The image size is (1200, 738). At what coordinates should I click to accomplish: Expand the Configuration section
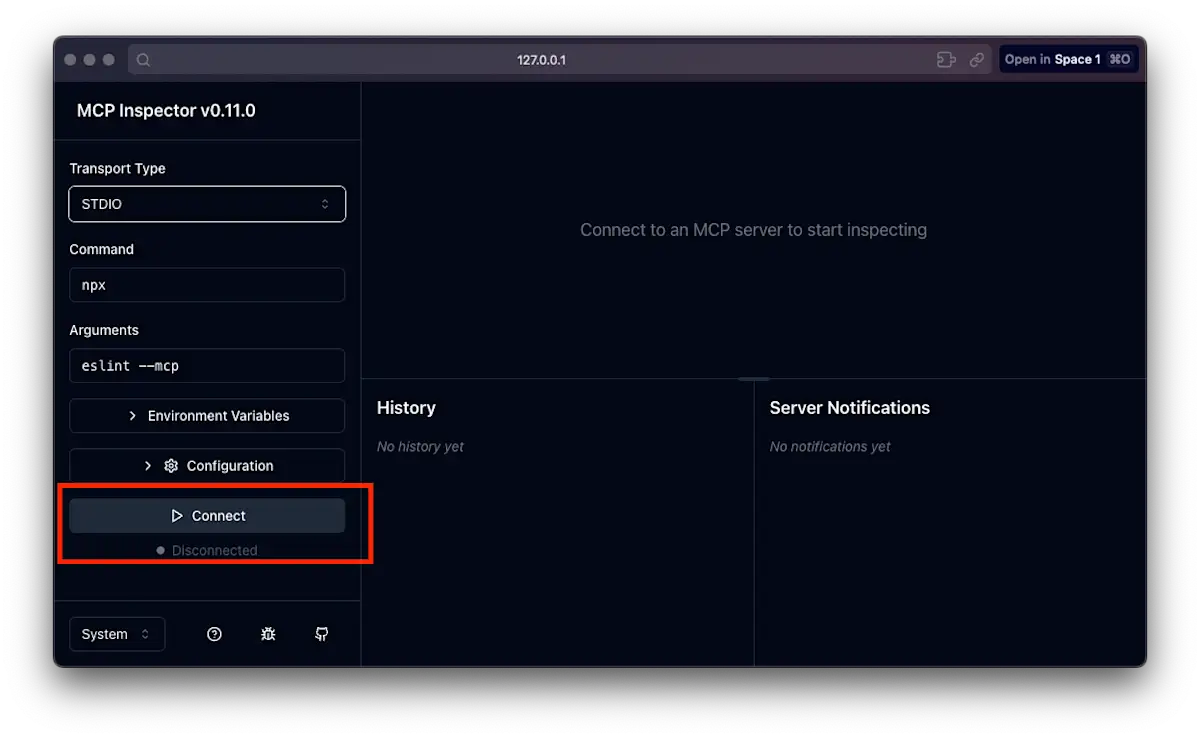coord(207,465)
